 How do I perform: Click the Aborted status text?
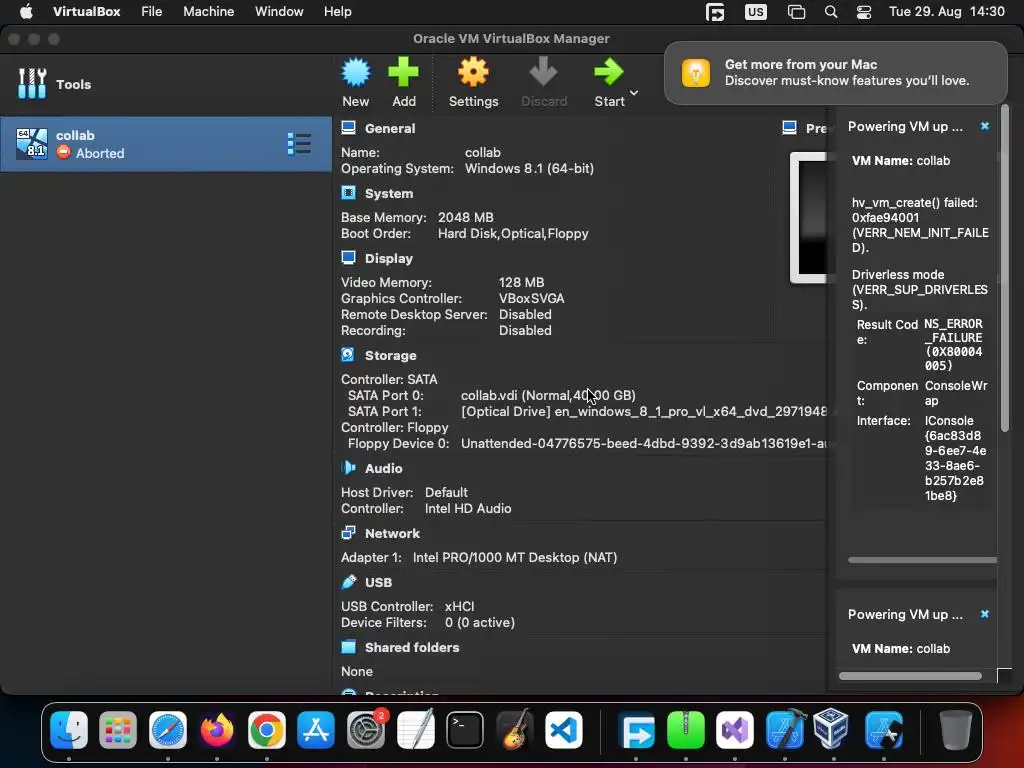100,153
